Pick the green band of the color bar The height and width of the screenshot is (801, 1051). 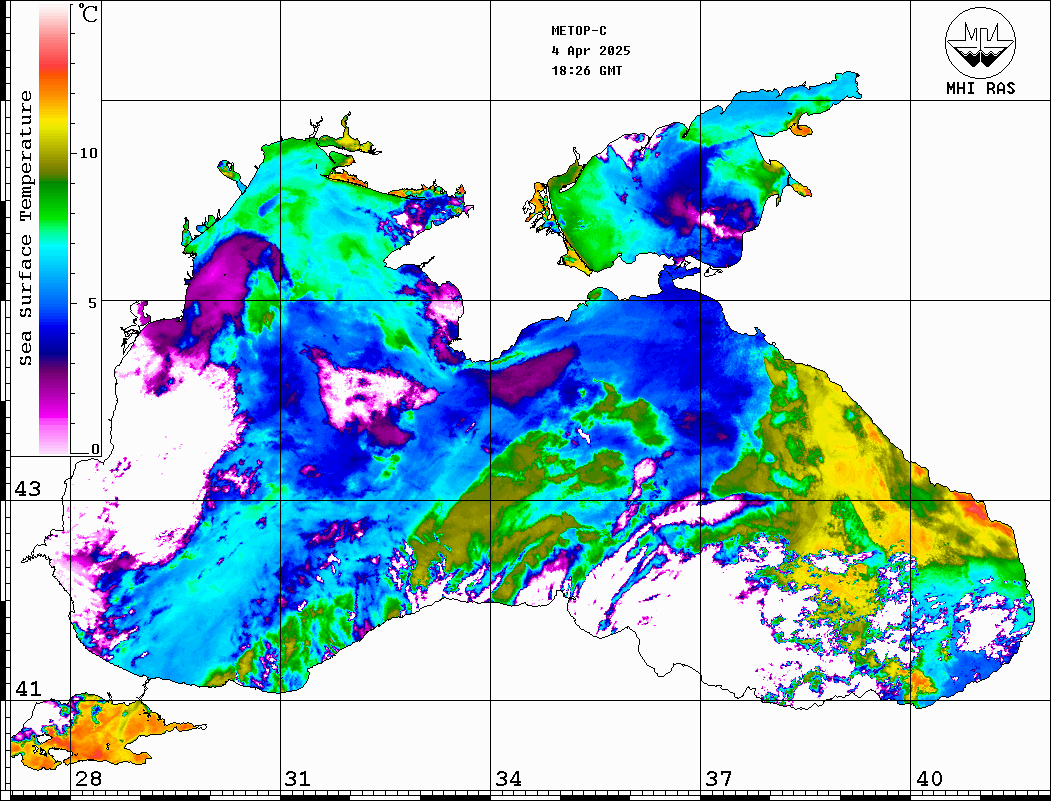point(53,185)
